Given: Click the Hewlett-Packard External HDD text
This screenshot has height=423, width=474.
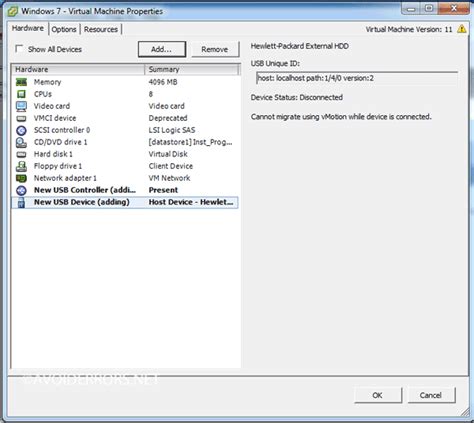Looking at the screenshot, I should (300, 46).
